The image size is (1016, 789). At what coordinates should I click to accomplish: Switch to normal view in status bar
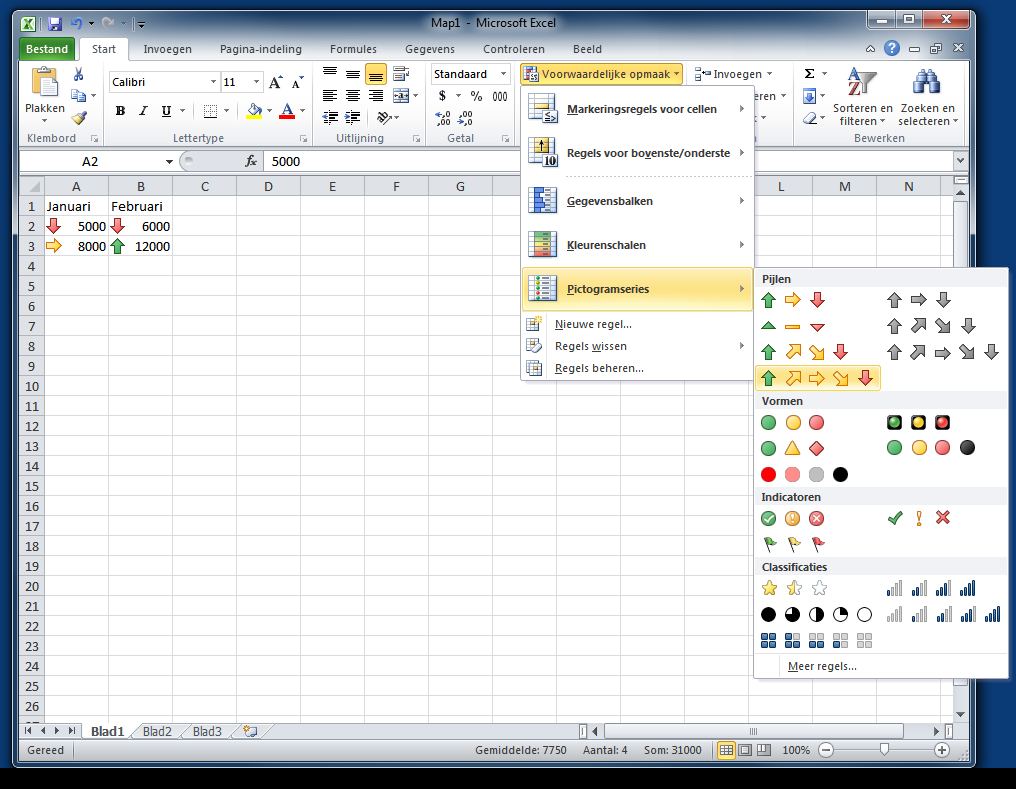tap(726, 750)
